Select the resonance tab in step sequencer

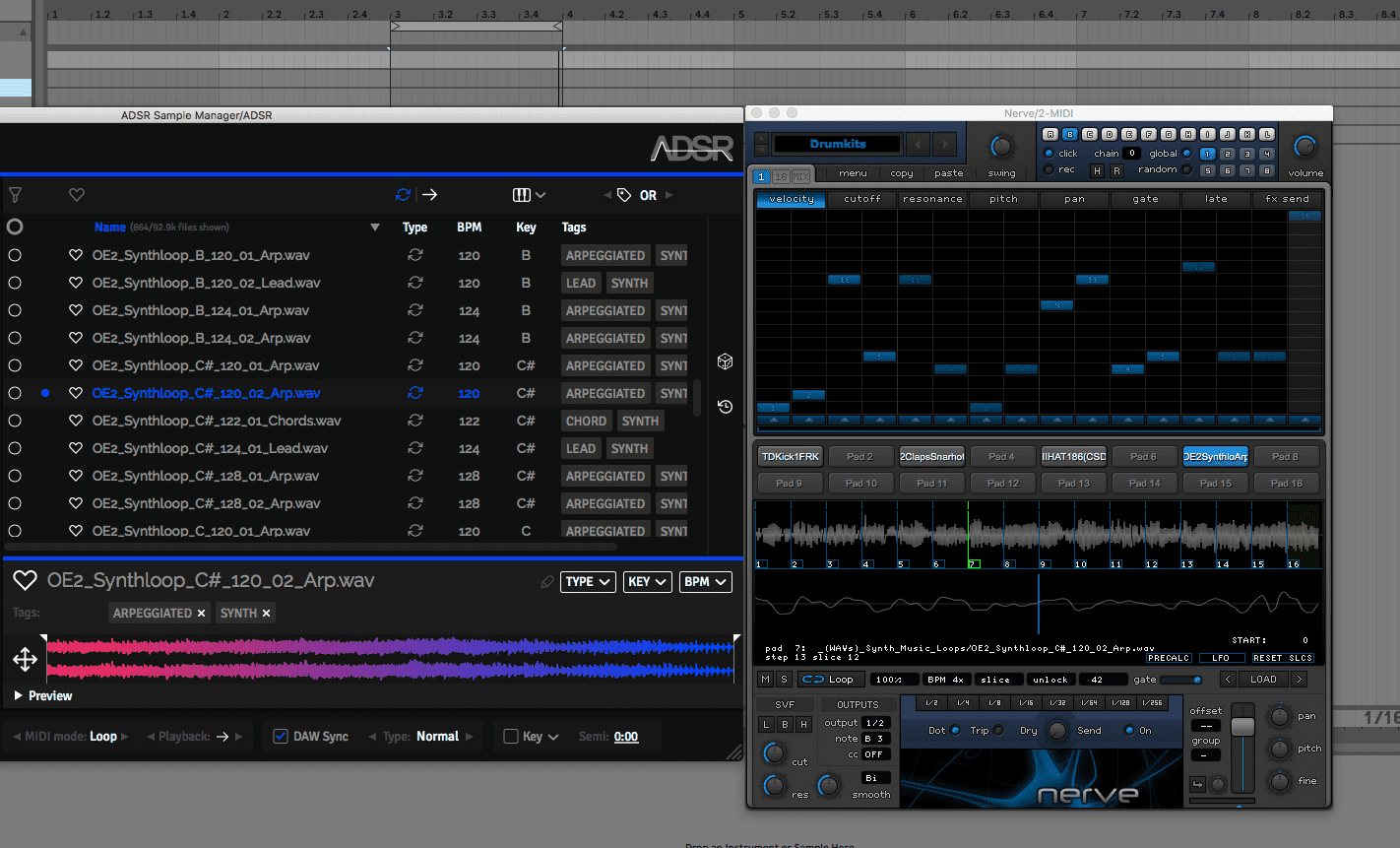click(932, 199)
